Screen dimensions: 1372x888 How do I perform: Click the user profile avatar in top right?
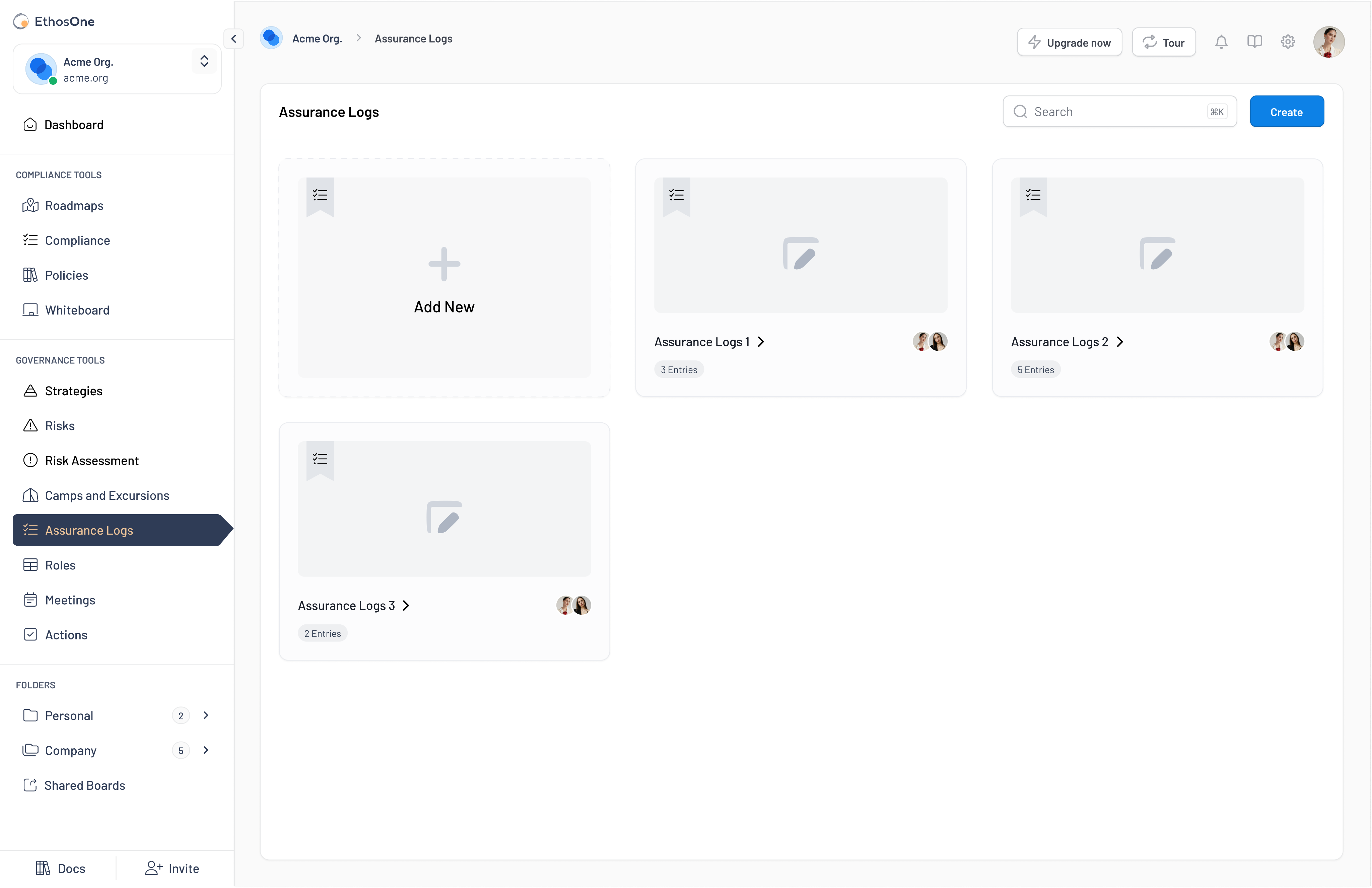[1328, 42]
